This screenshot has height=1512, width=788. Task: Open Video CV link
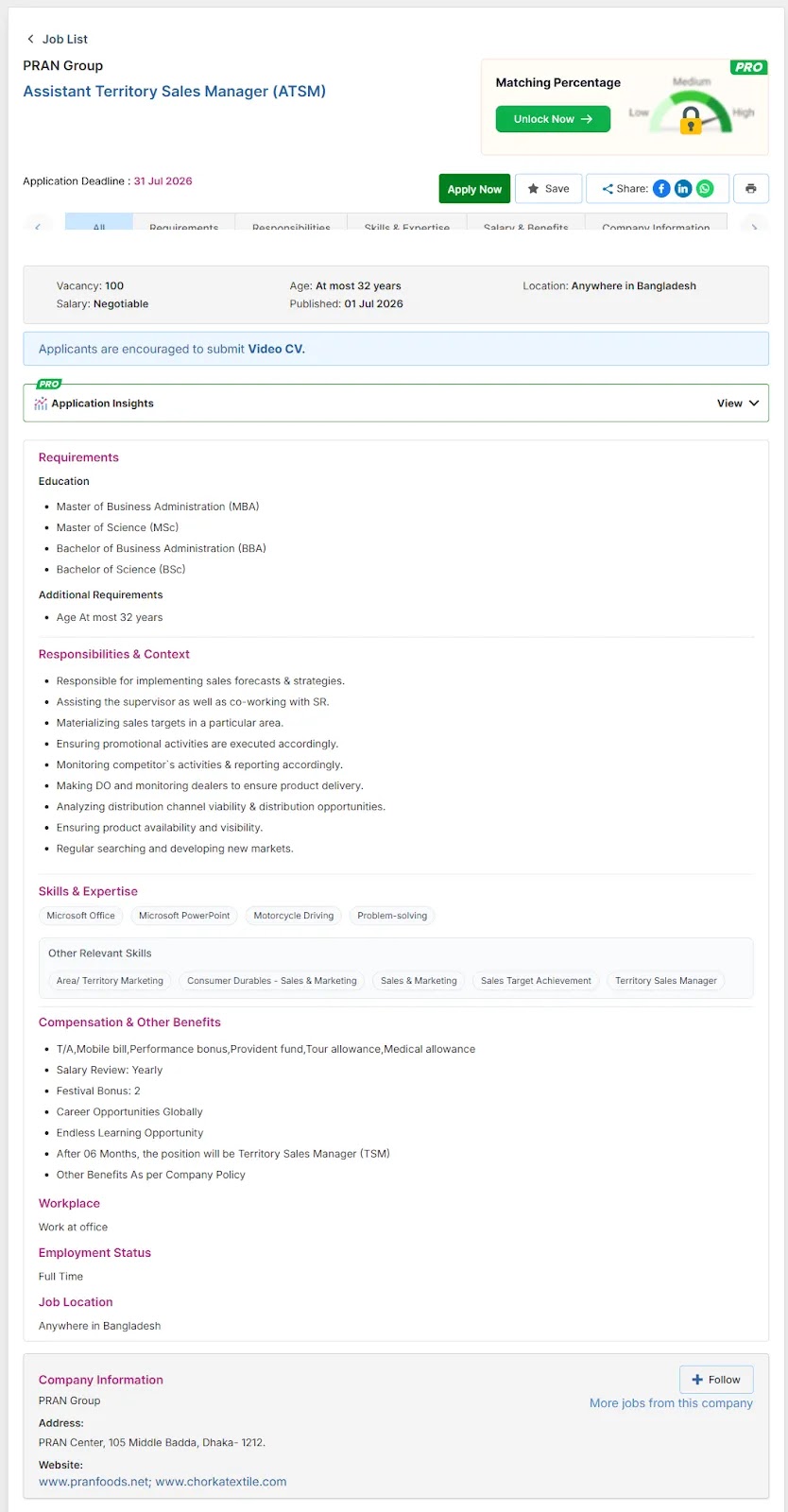pyautogui.click(x=276, y=349)
